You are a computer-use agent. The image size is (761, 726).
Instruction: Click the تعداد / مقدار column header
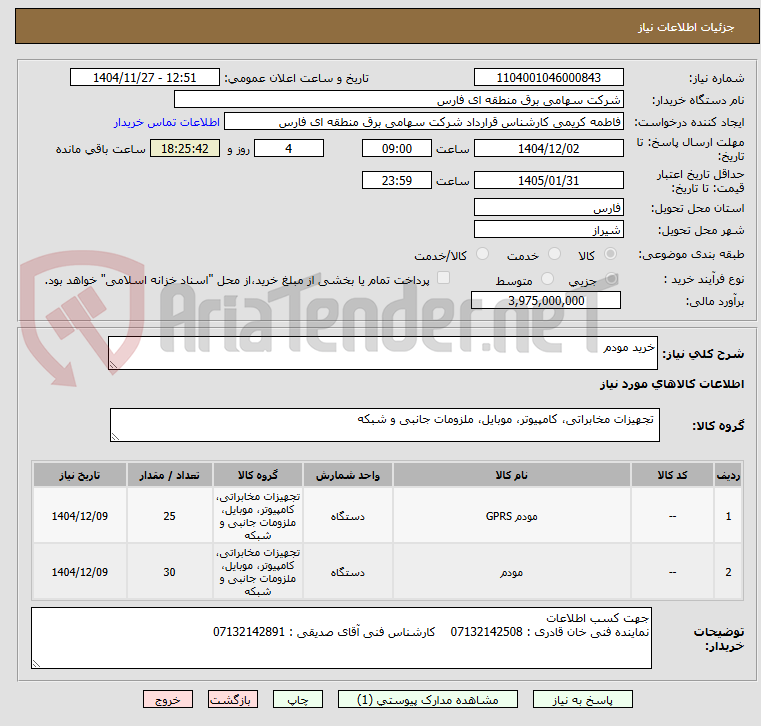169,475
